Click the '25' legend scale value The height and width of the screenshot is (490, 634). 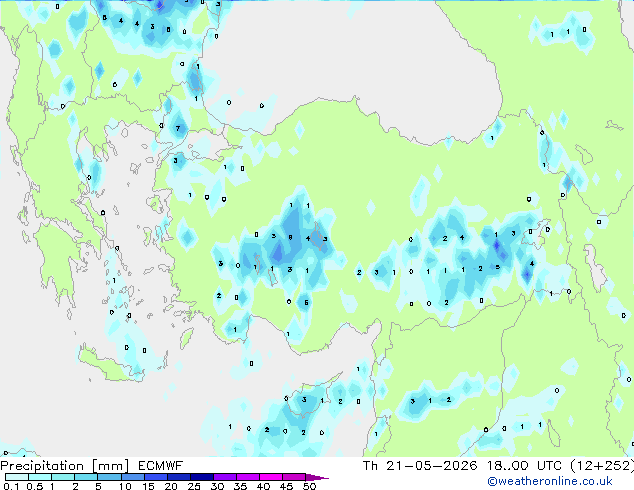[x=194, y=486]
